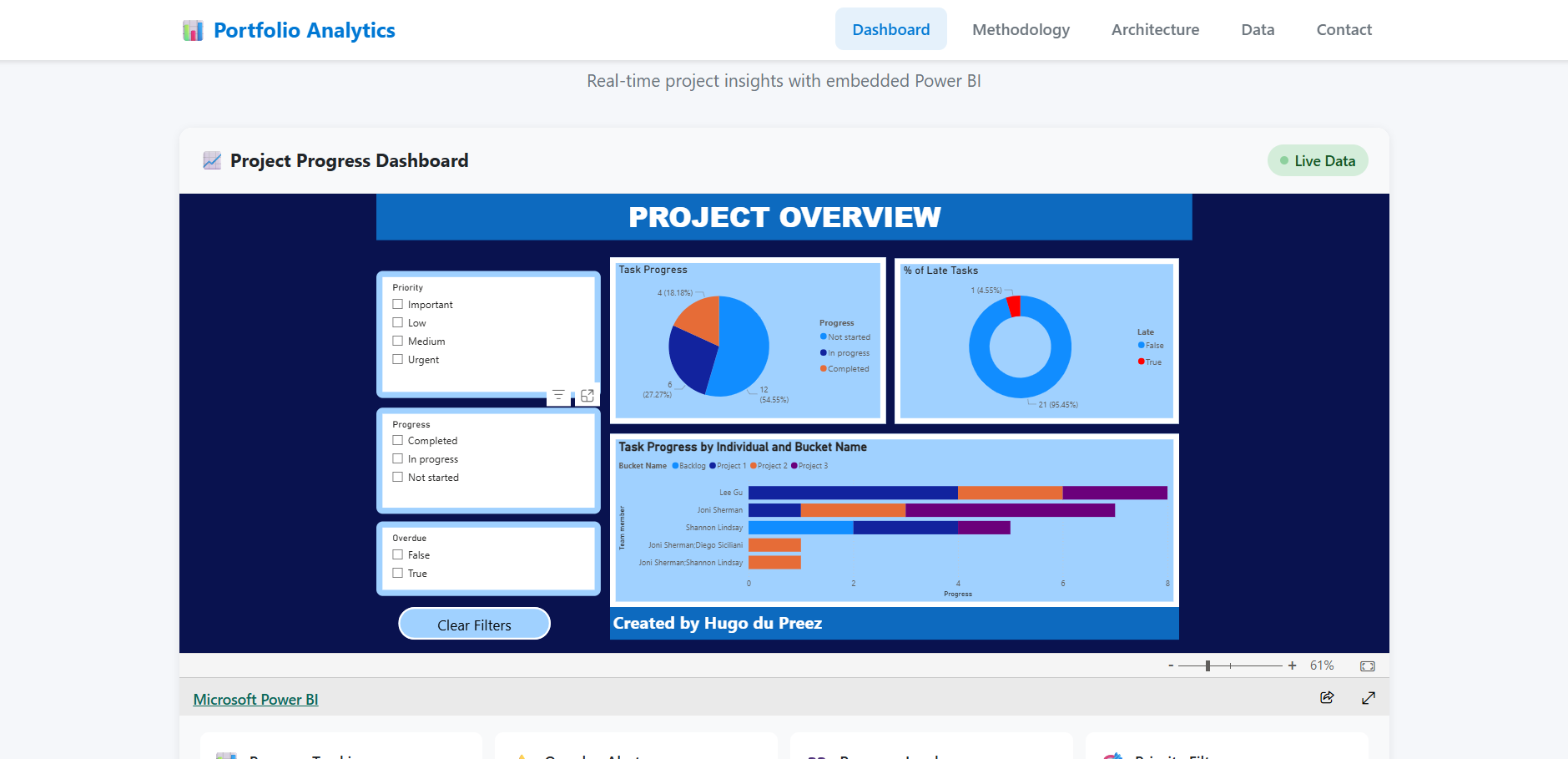Check the Urgent priority checkbox

pos(398,359)
